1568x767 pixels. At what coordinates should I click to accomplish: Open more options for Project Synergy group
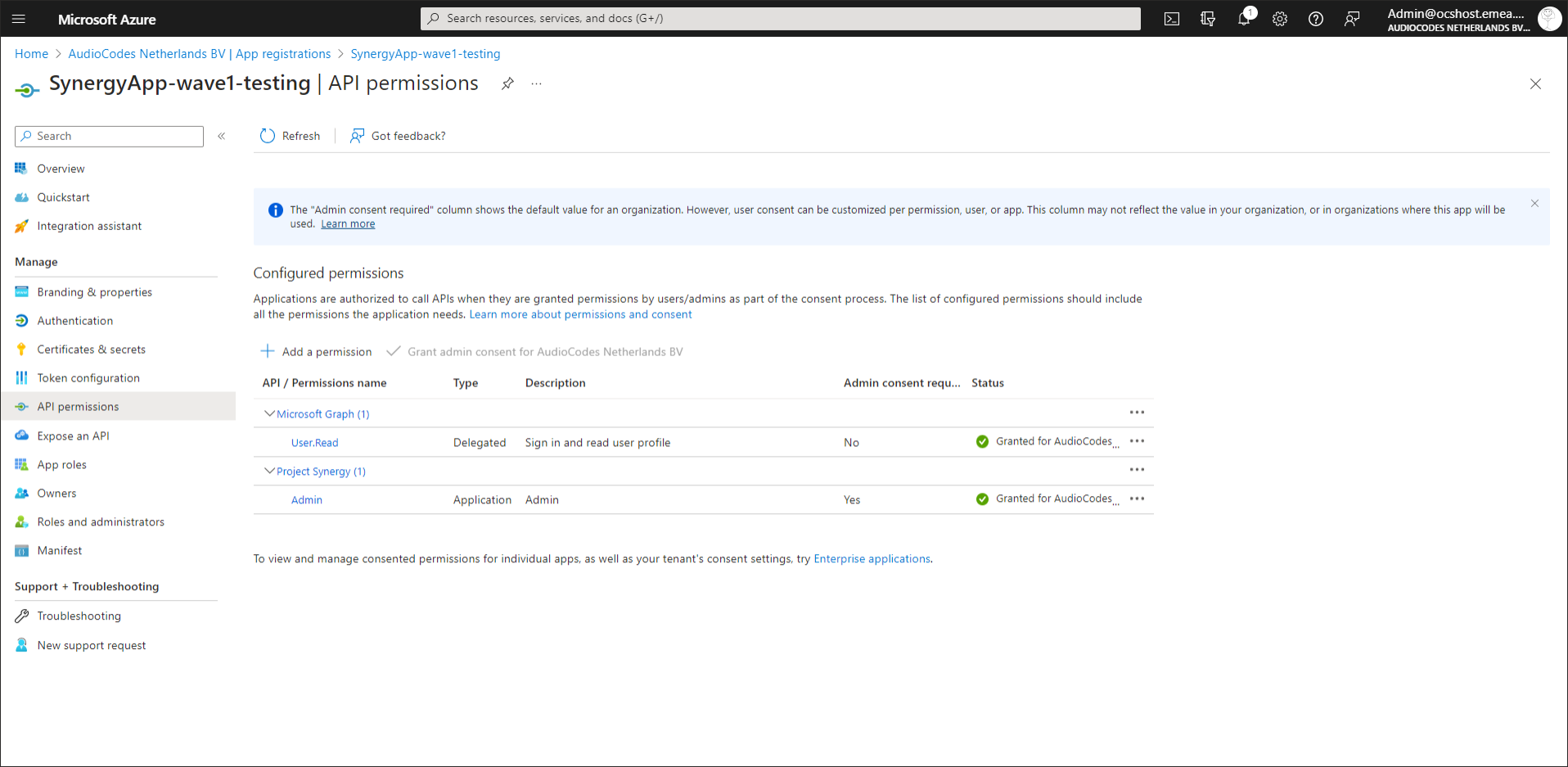click(1137, 470)
